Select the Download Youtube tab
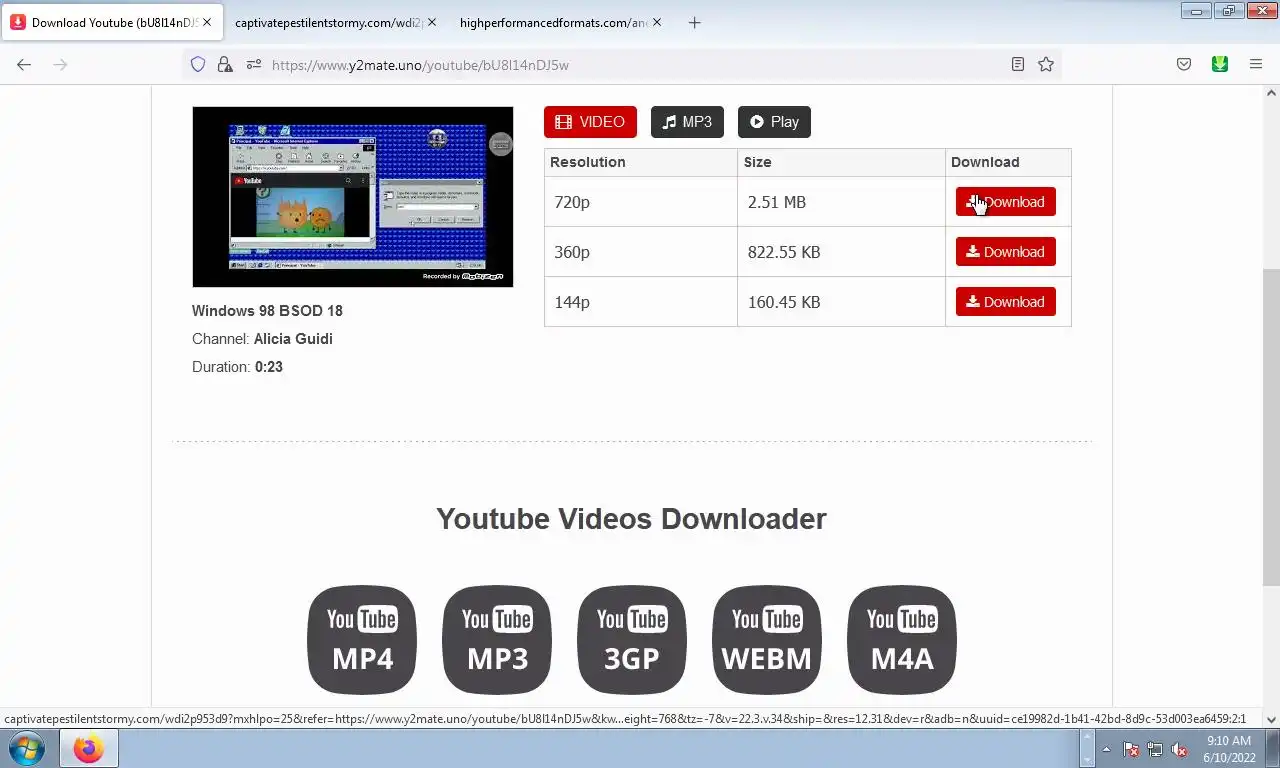 click(110, 22)
